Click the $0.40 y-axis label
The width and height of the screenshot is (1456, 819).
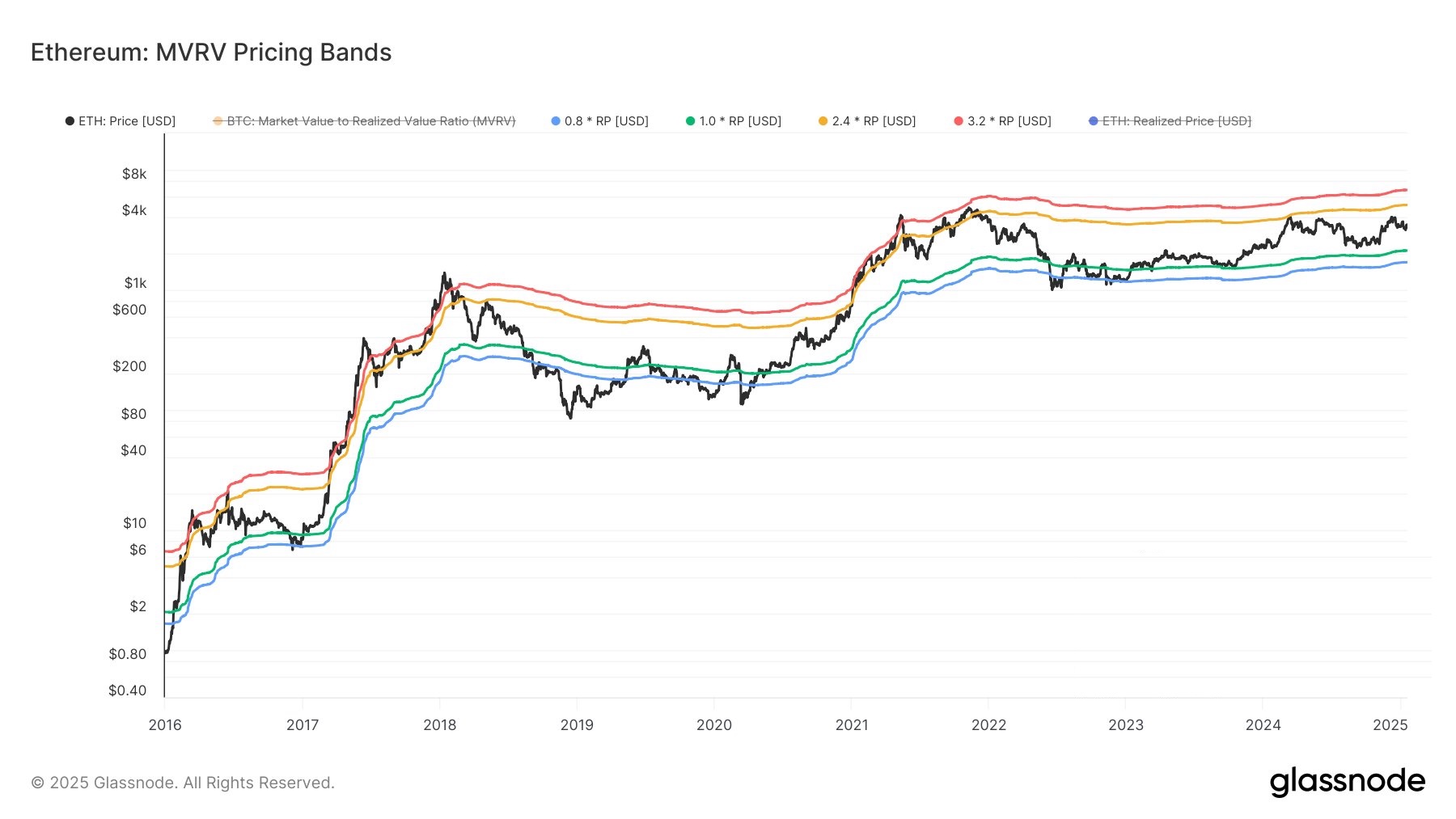click(128, 690)
